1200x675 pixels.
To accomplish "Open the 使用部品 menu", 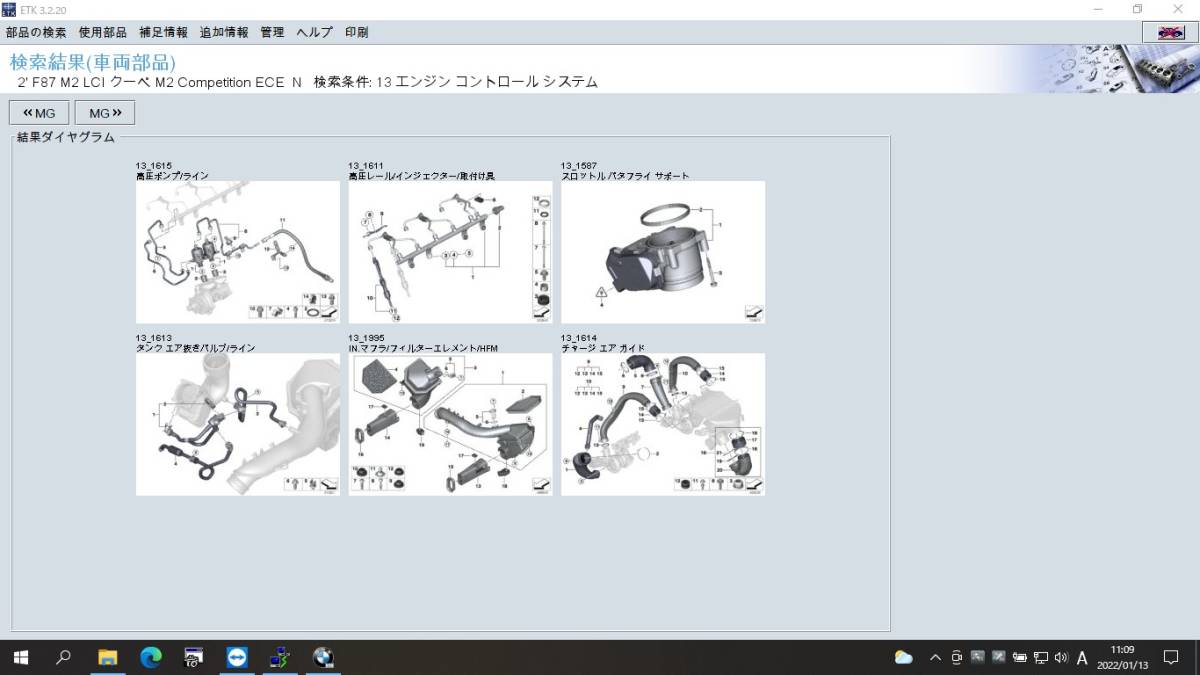I will (102, 32).
